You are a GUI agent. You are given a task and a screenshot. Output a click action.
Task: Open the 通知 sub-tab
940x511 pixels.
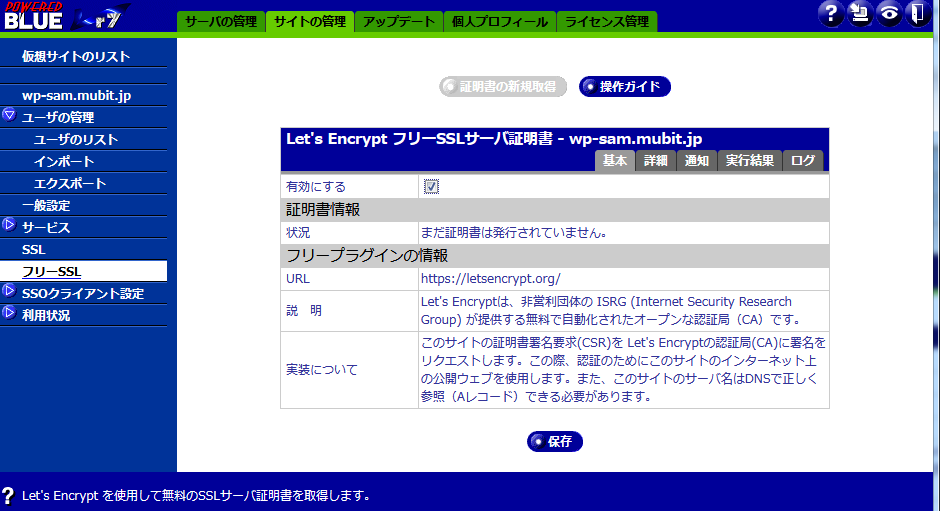[697, 161]
